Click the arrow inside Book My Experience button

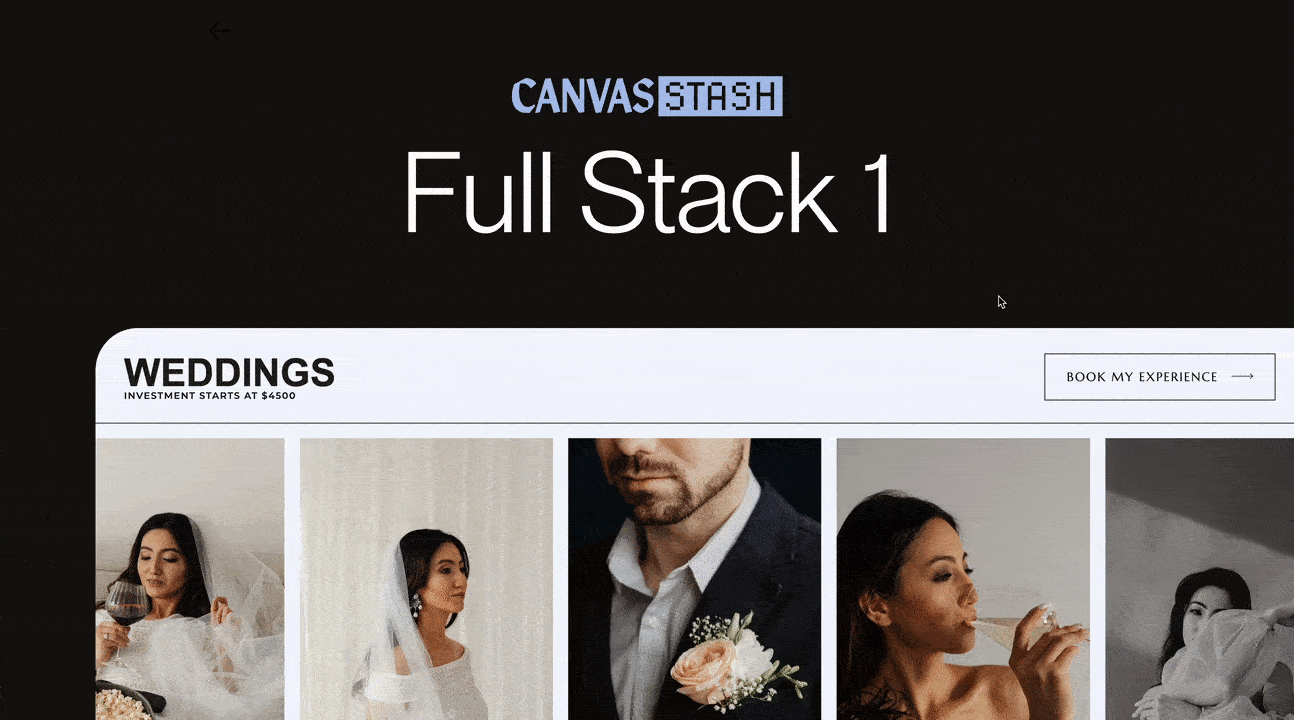point(1243,377)
